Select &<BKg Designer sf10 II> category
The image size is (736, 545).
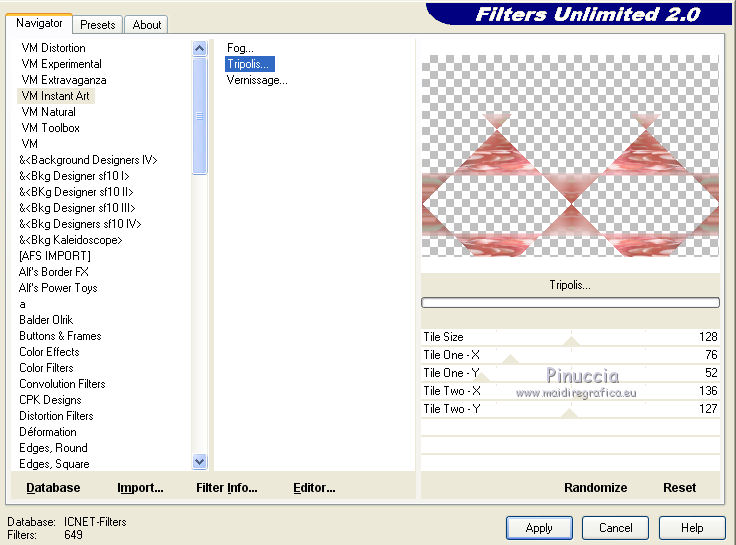pos(76,192)
